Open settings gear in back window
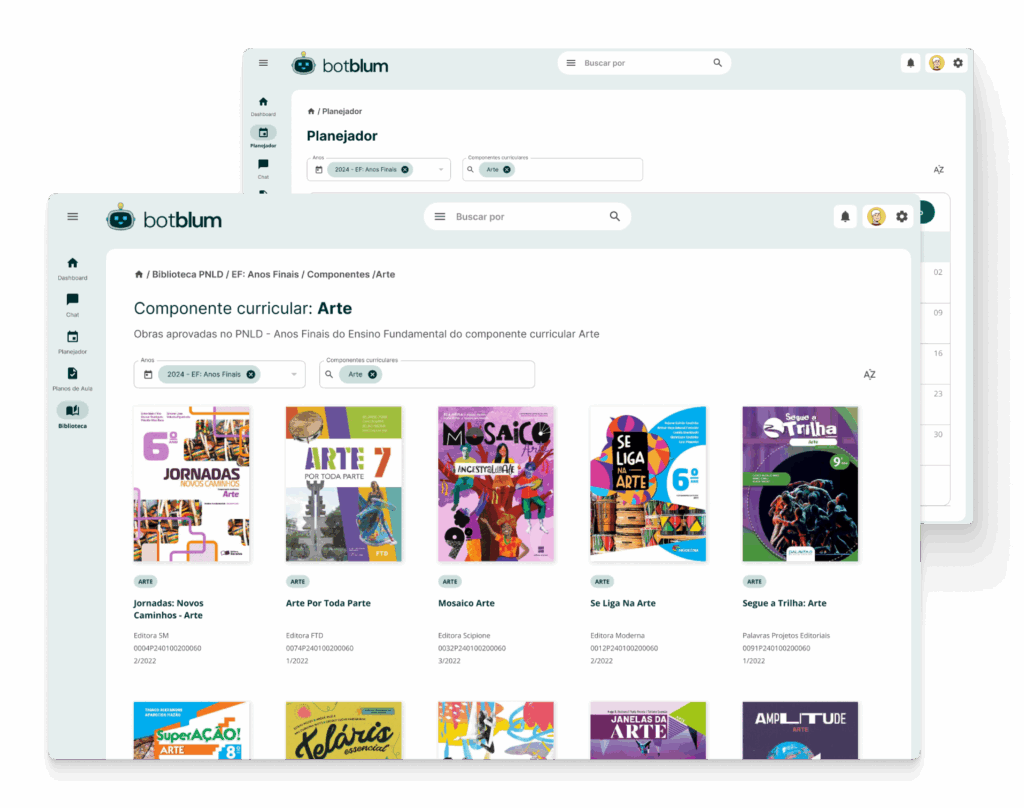Viewport: 1024px width, 808px height. 957,63
